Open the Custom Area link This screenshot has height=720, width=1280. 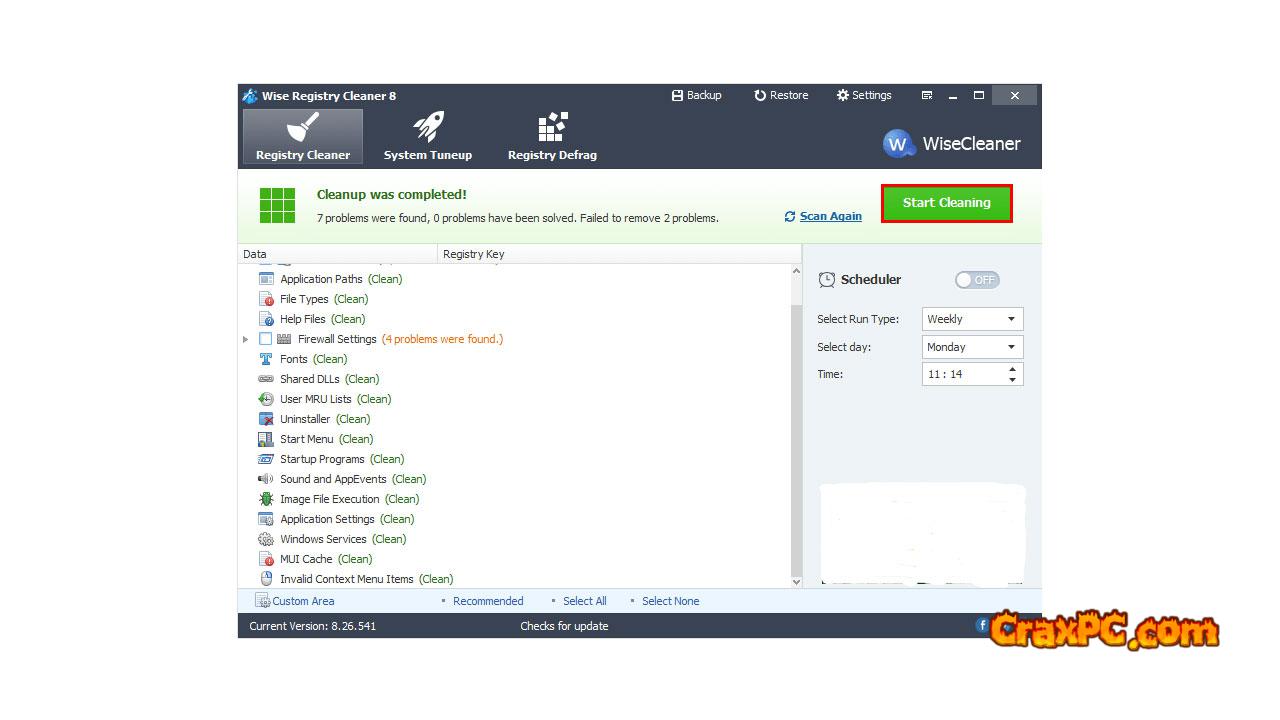point(295,601)
